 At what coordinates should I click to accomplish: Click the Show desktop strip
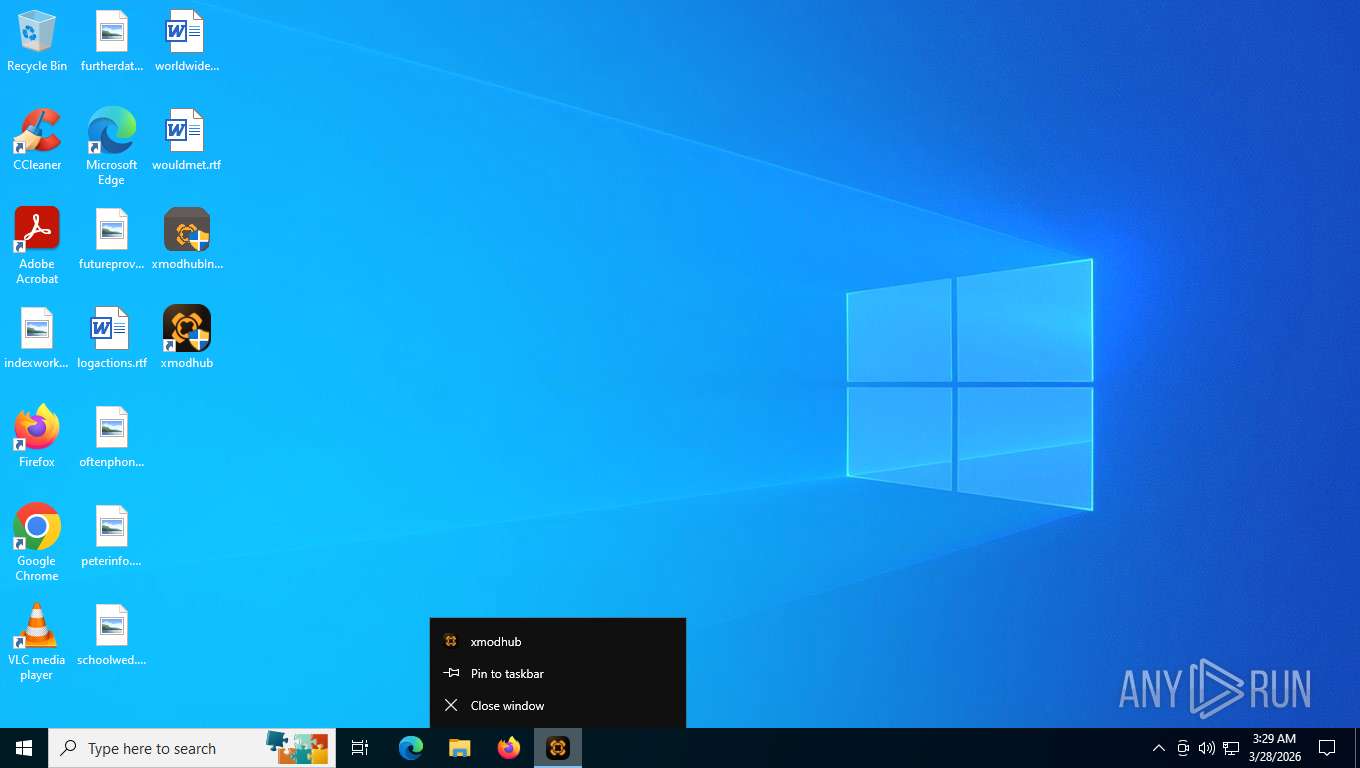pyautogui.click(x=1357, y=748)
